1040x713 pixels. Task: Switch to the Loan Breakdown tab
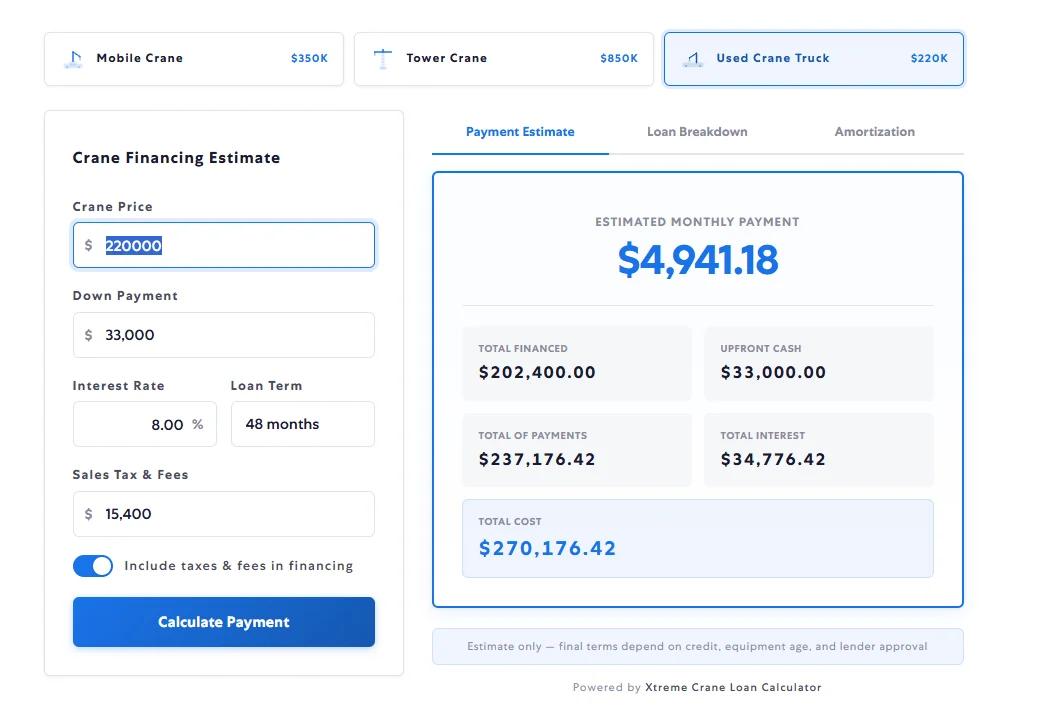(696, 131)
